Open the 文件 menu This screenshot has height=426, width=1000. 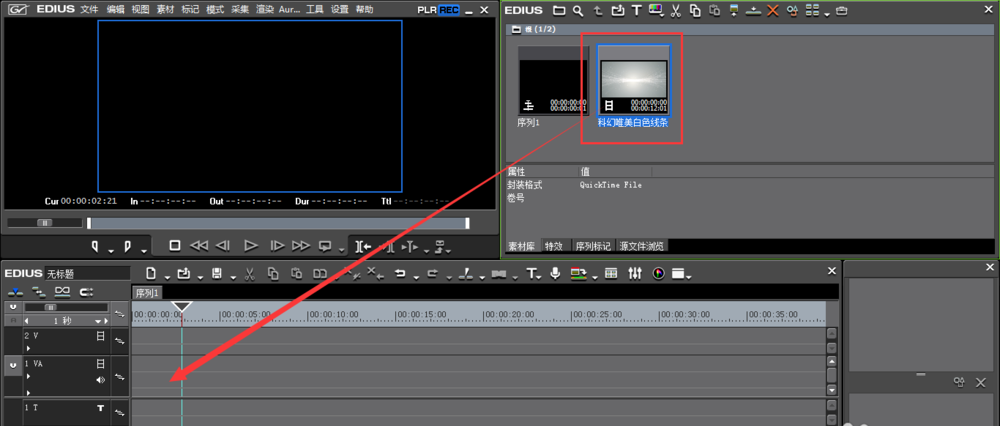click(x=89, y=9)
